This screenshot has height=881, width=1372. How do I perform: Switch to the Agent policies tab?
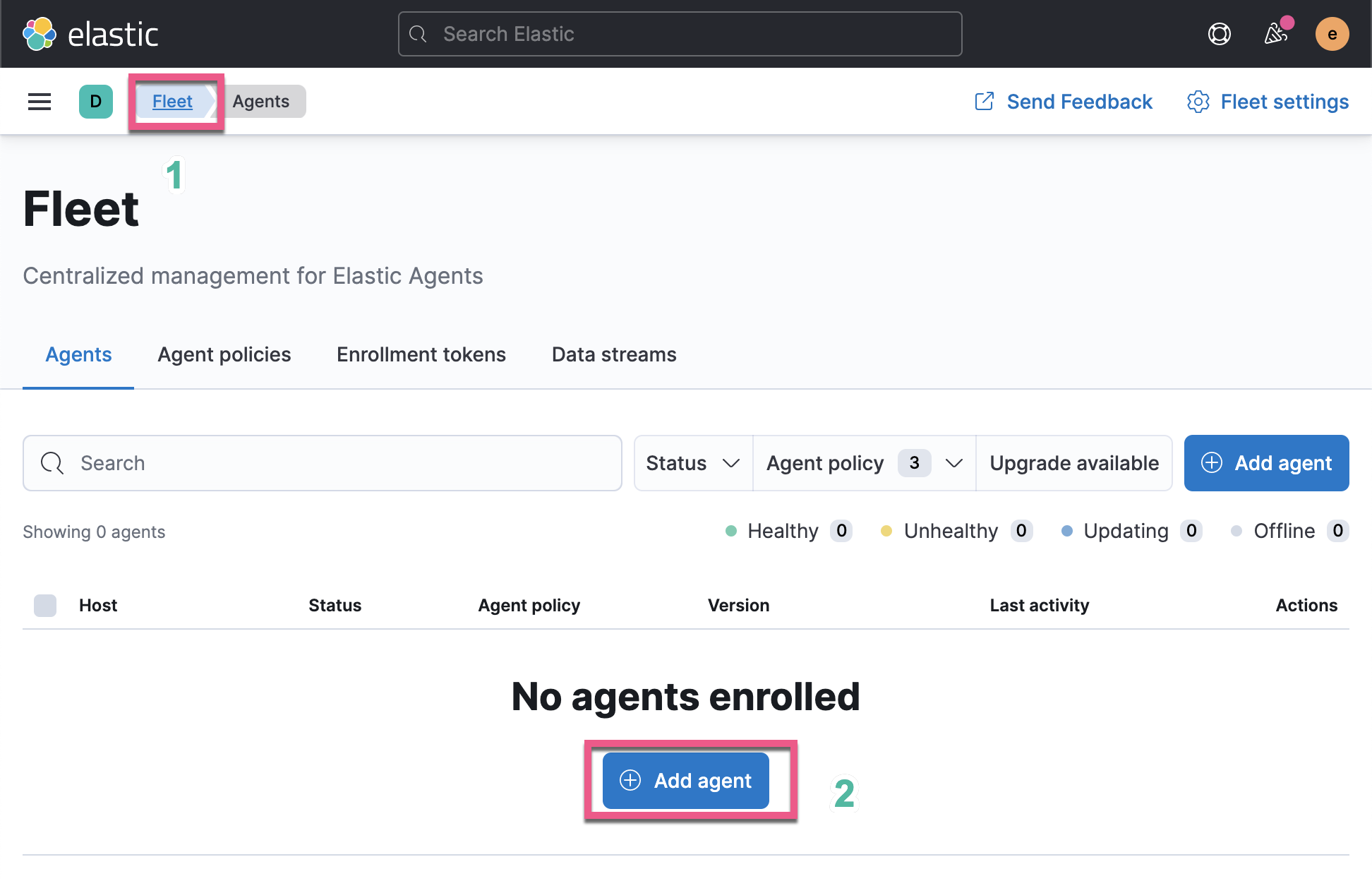224,354
